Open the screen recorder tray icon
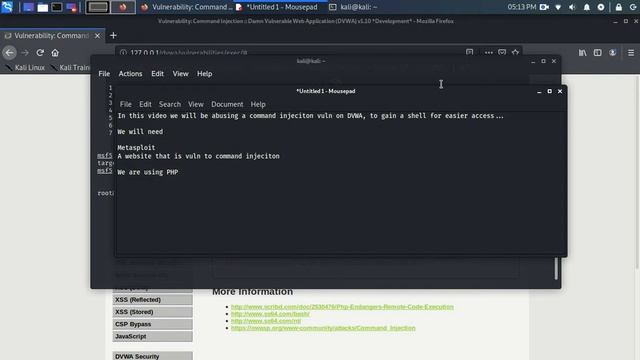 pyautogui.click(x=544, y=7)
